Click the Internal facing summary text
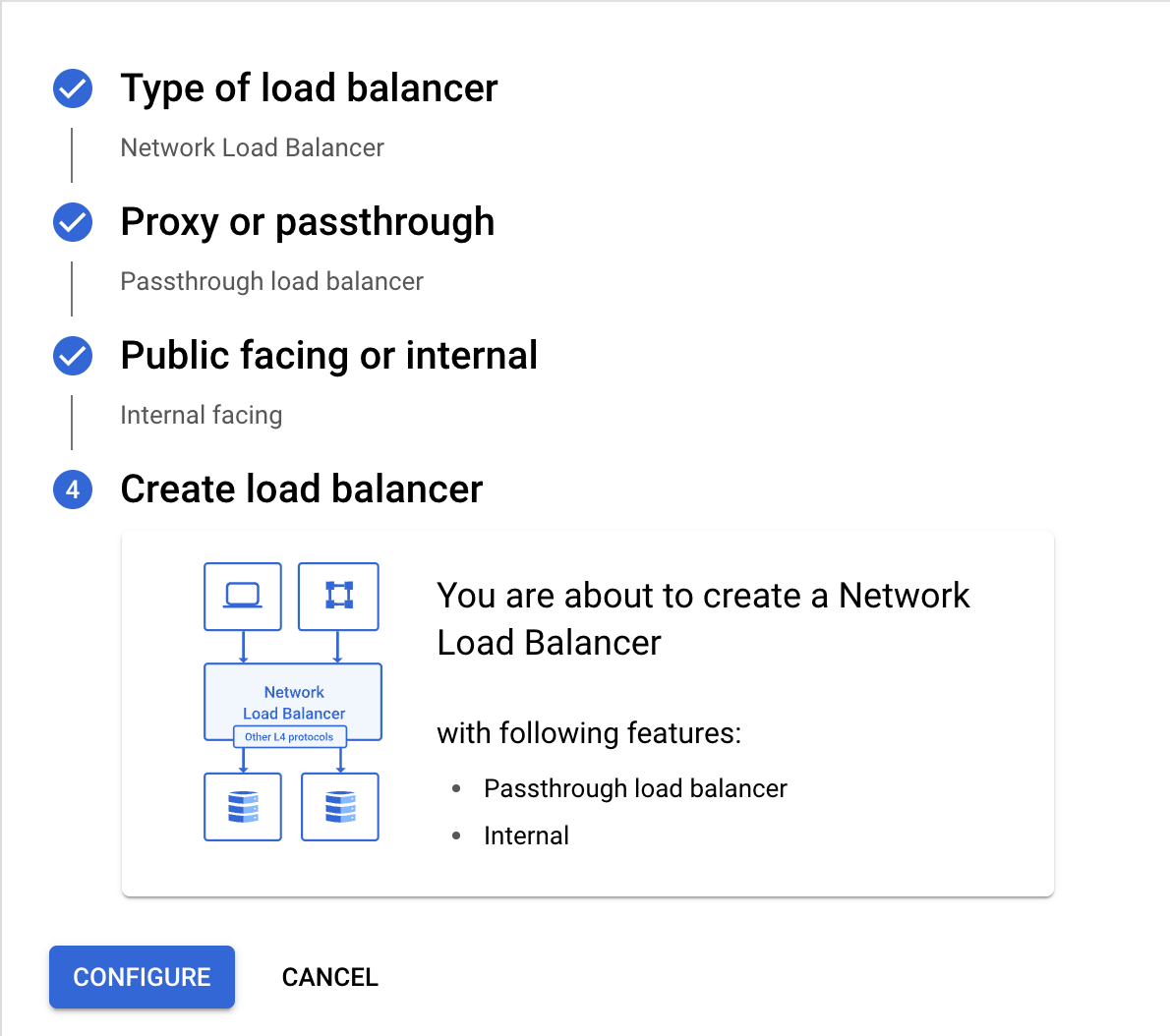The height and width of the screenshot is (1036, 1170). (x=201, y=415)
